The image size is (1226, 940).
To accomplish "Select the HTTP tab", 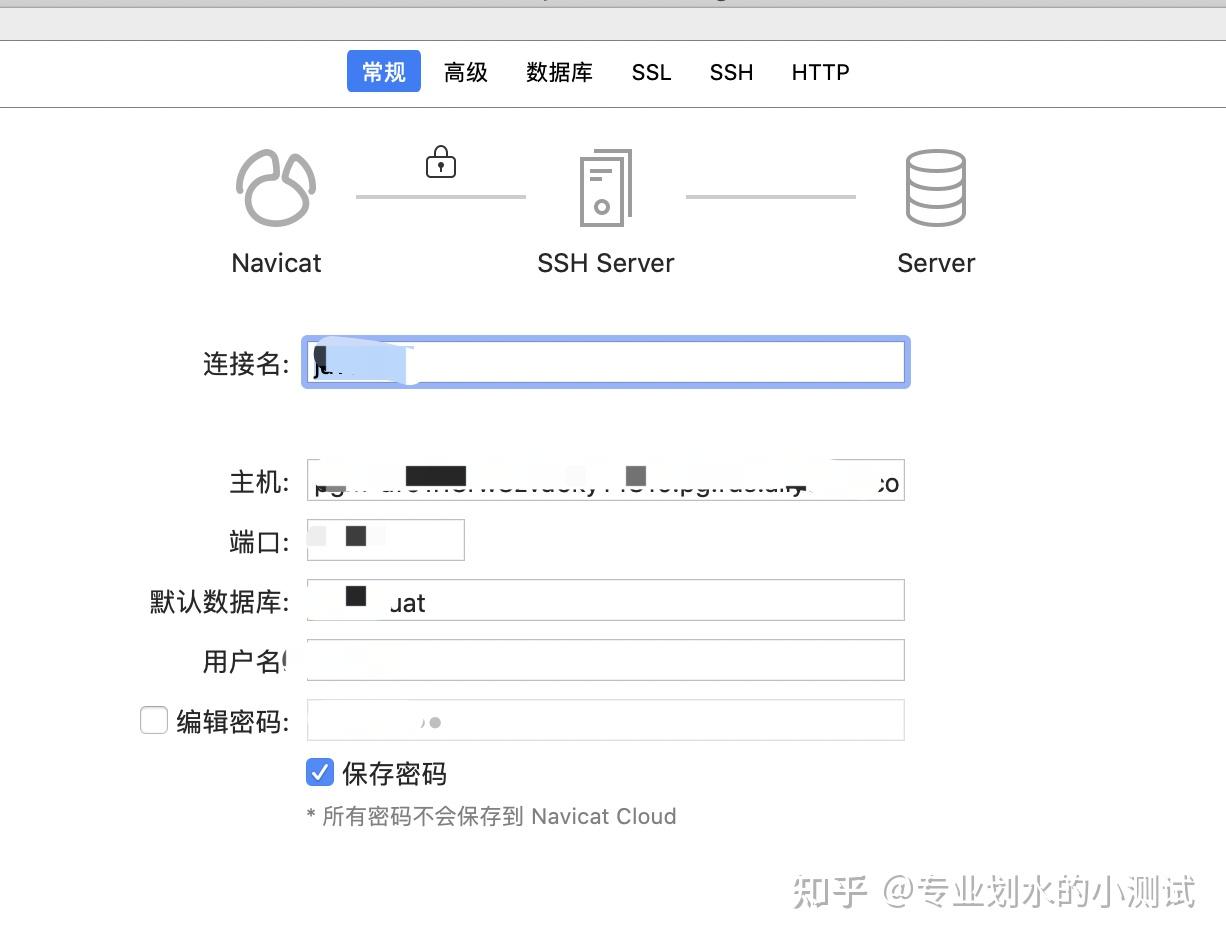I will [820, 71].
